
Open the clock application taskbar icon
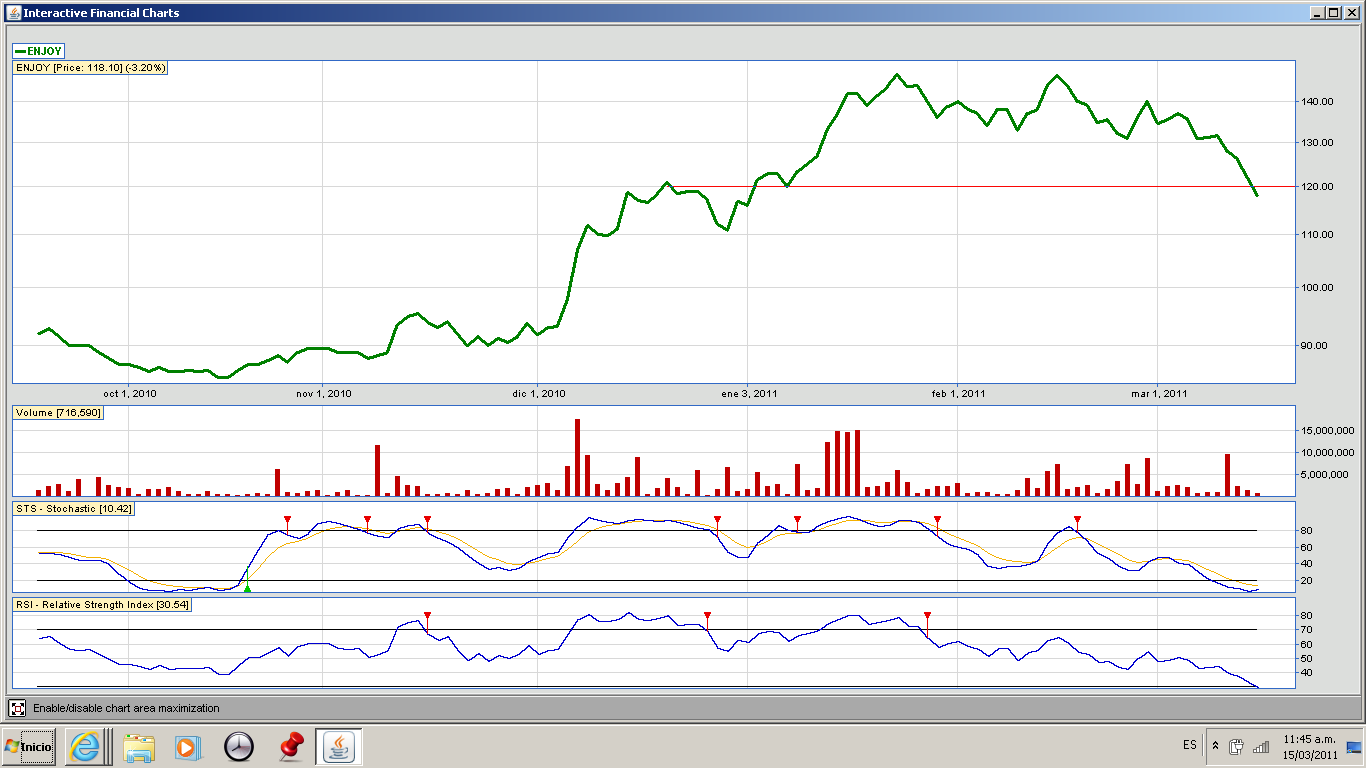[239, 746]
